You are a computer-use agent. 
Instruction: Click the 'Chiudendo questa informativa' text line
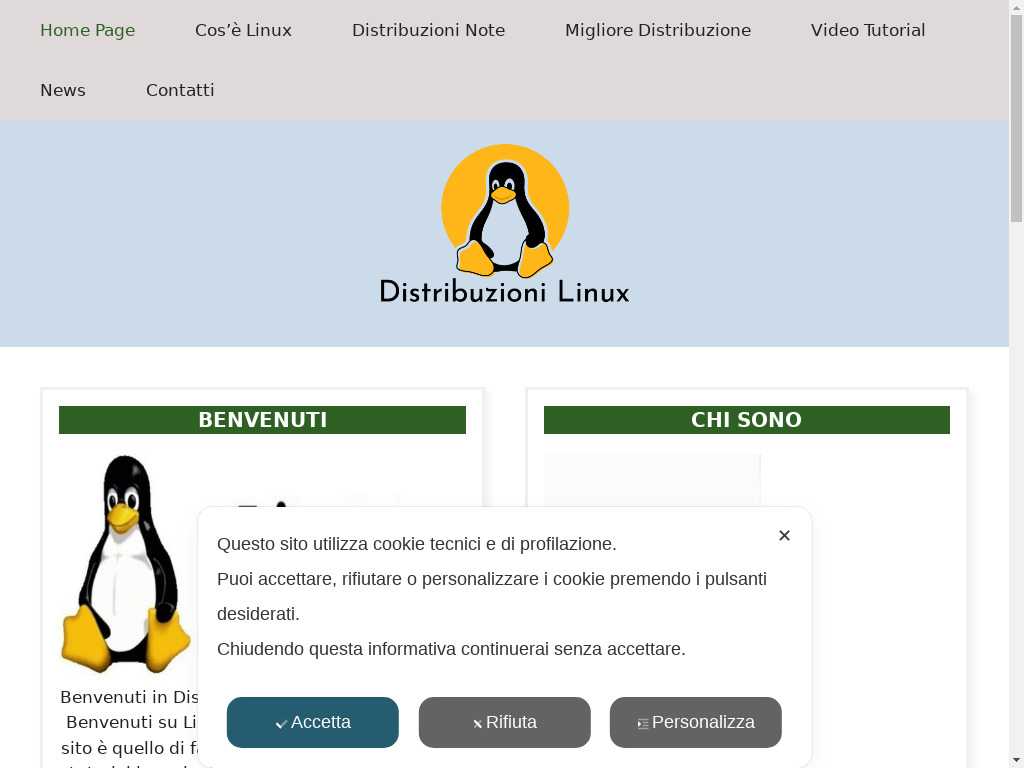(451, 649)
